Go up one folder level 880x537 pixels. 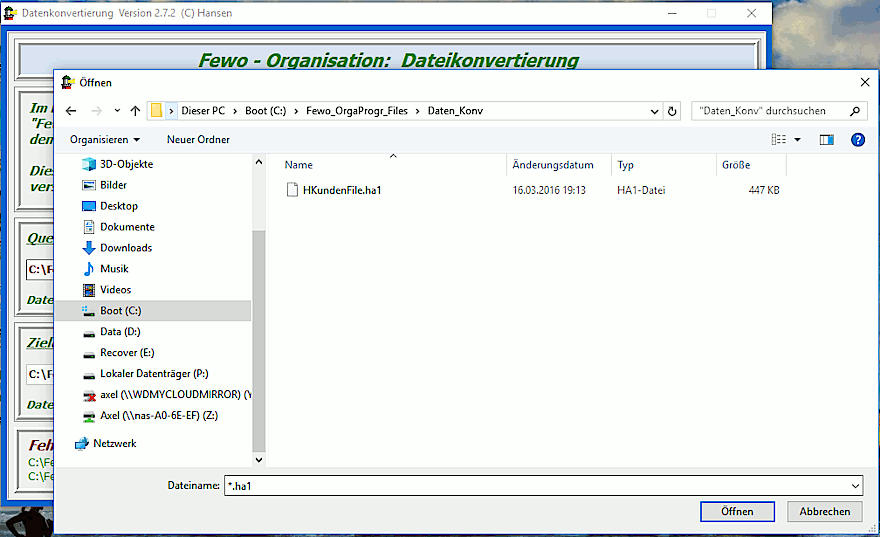tap(135, 111)
